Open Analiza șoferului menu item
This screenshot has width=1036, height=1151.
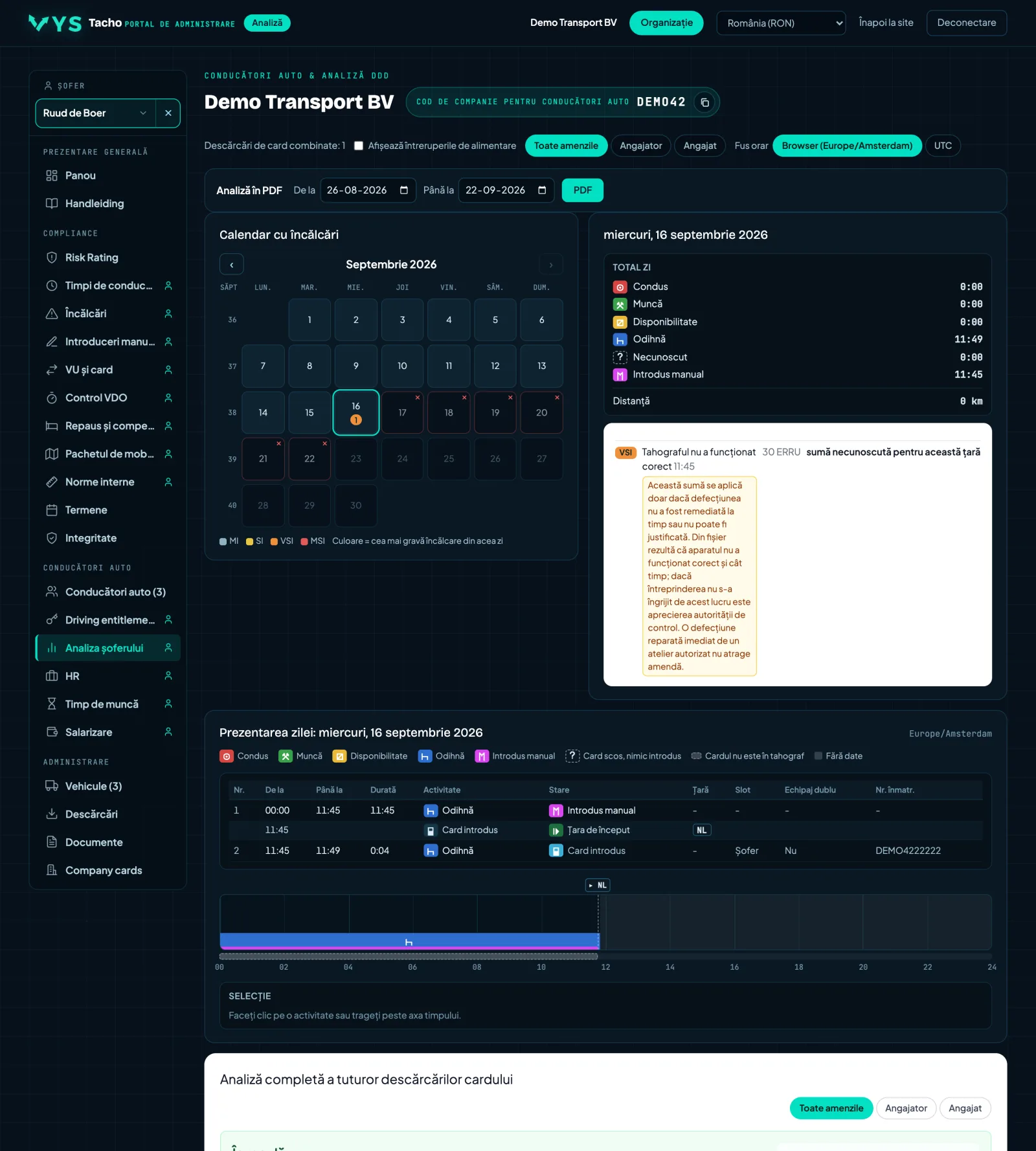click(x=107, y=648)
